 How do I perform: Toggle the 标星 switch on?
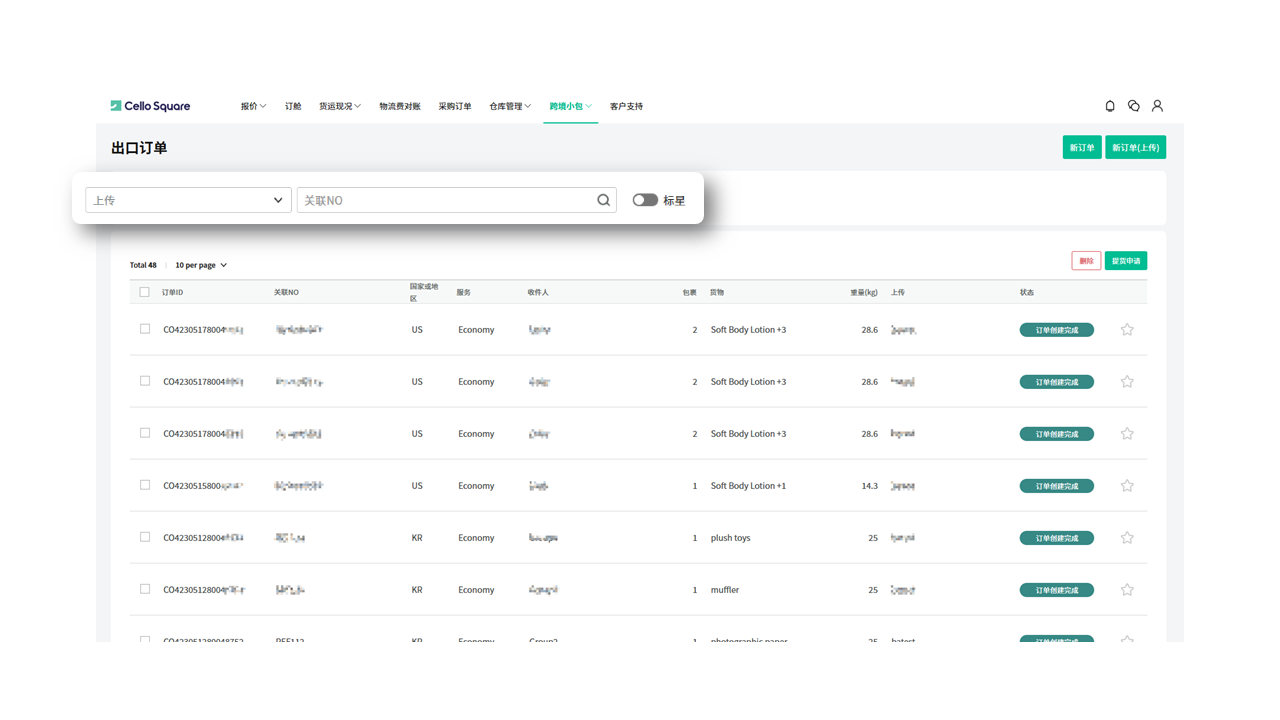[x=645, y=200]
